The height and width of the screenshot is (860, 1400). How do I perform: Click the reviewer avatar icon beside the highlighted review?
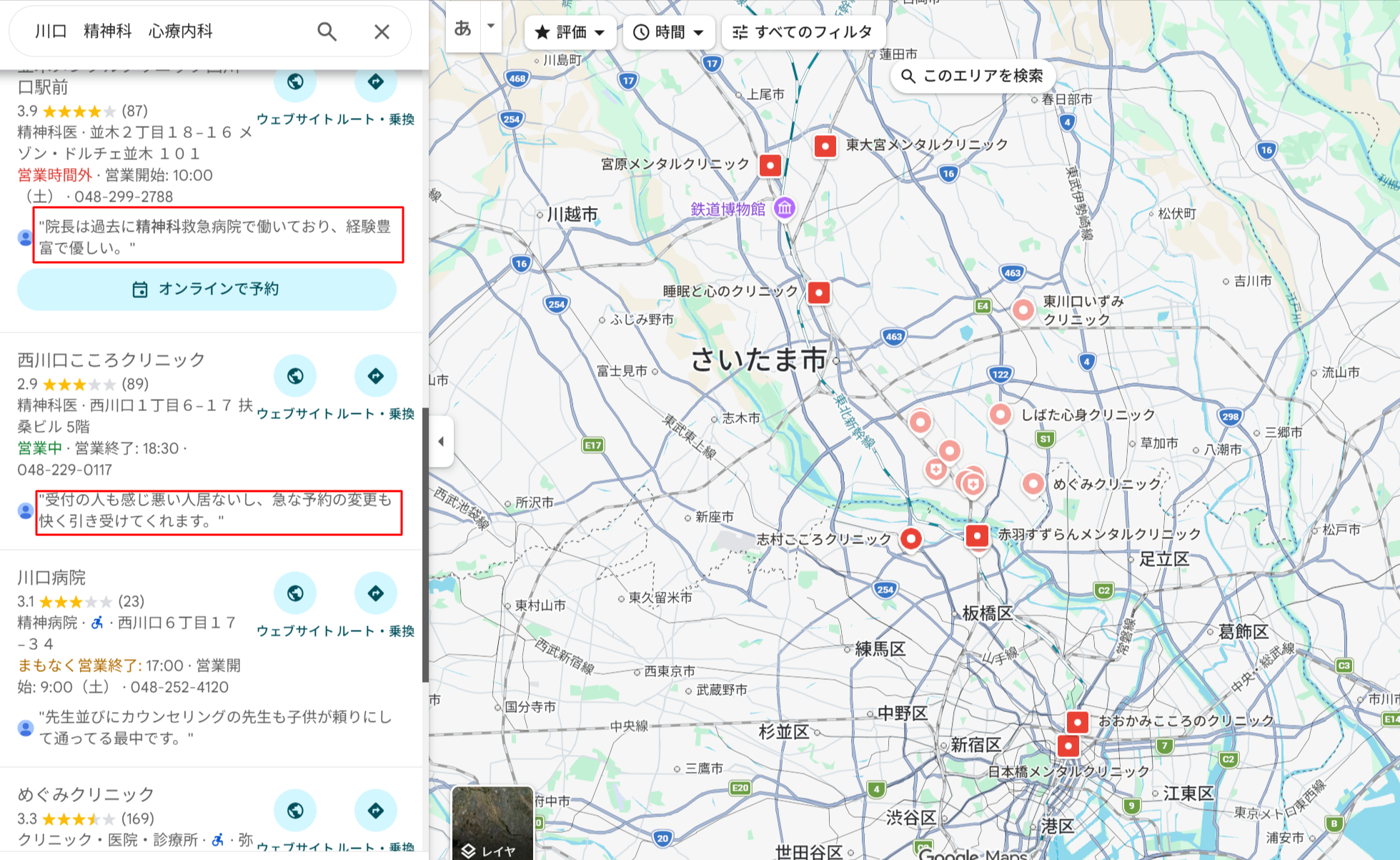25,510
